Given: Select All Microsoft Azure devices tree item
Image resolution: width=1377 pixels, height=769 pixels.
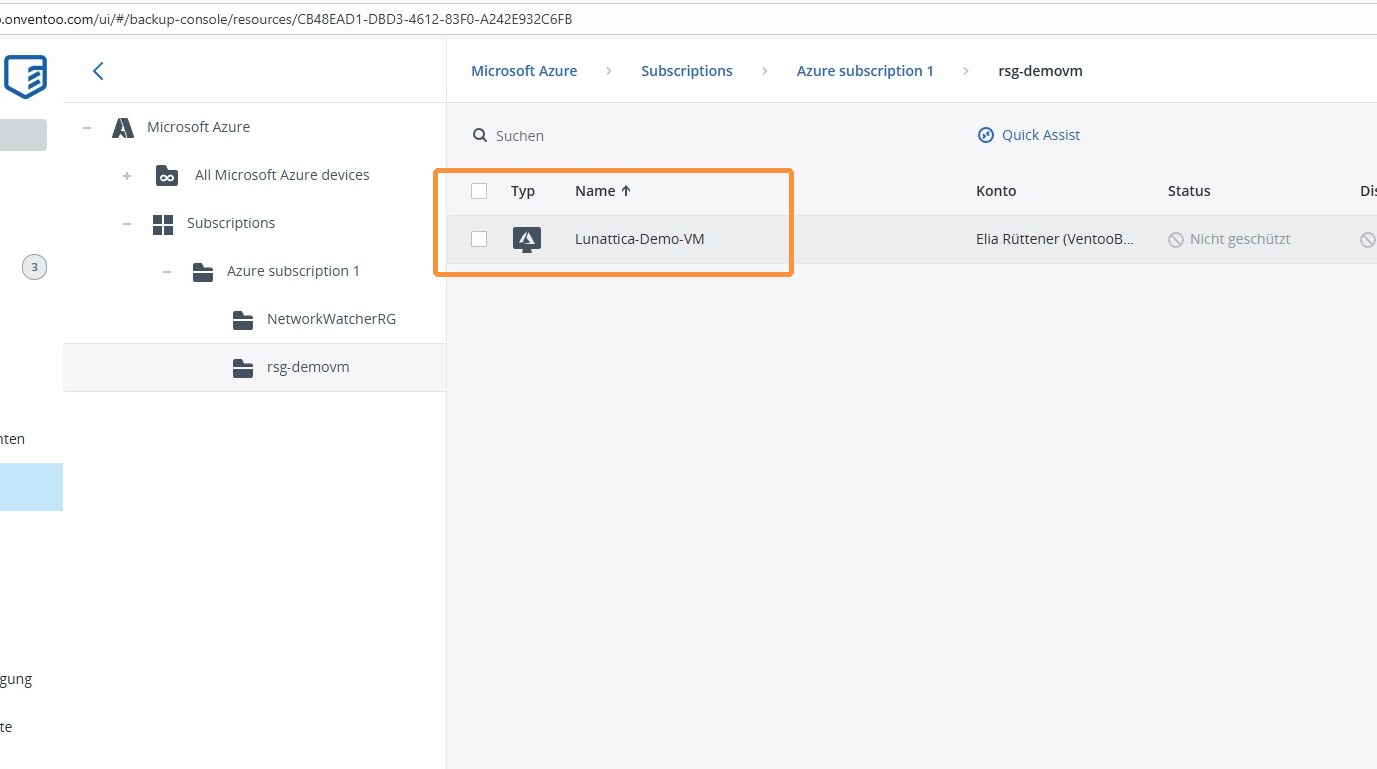Looking at the screenshot, I should (x=282, y=175).
